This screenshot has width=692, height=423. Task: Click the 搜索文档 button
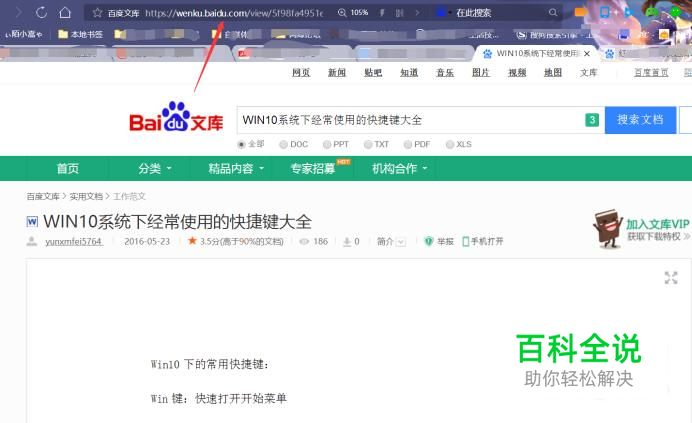tap(640, 120)
